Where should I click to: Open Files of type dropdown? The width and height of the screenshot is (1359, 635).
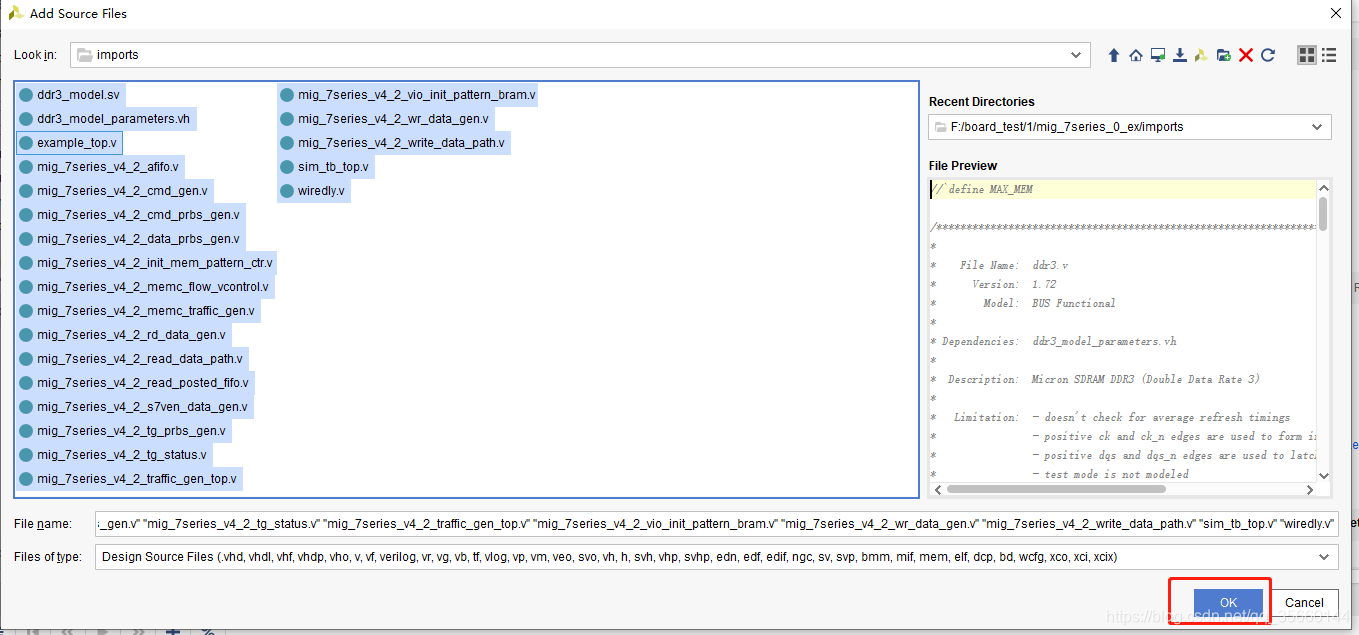tap(1325, 557)
